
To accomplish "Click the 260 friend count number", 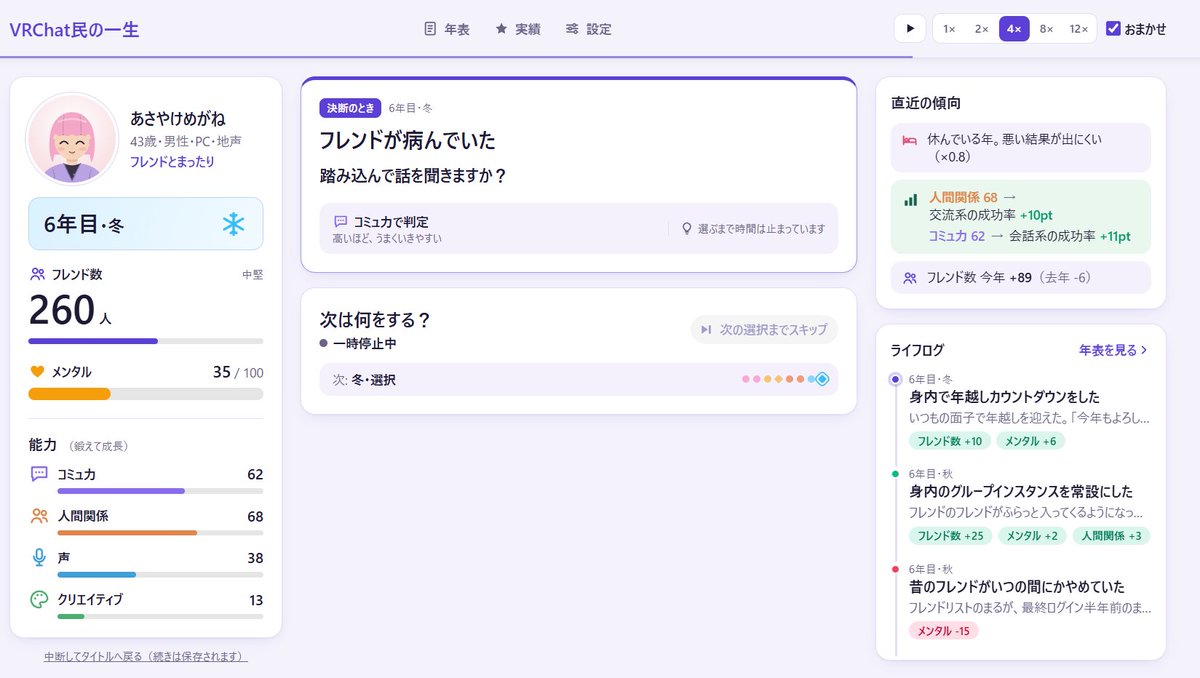I will (62, 310).
